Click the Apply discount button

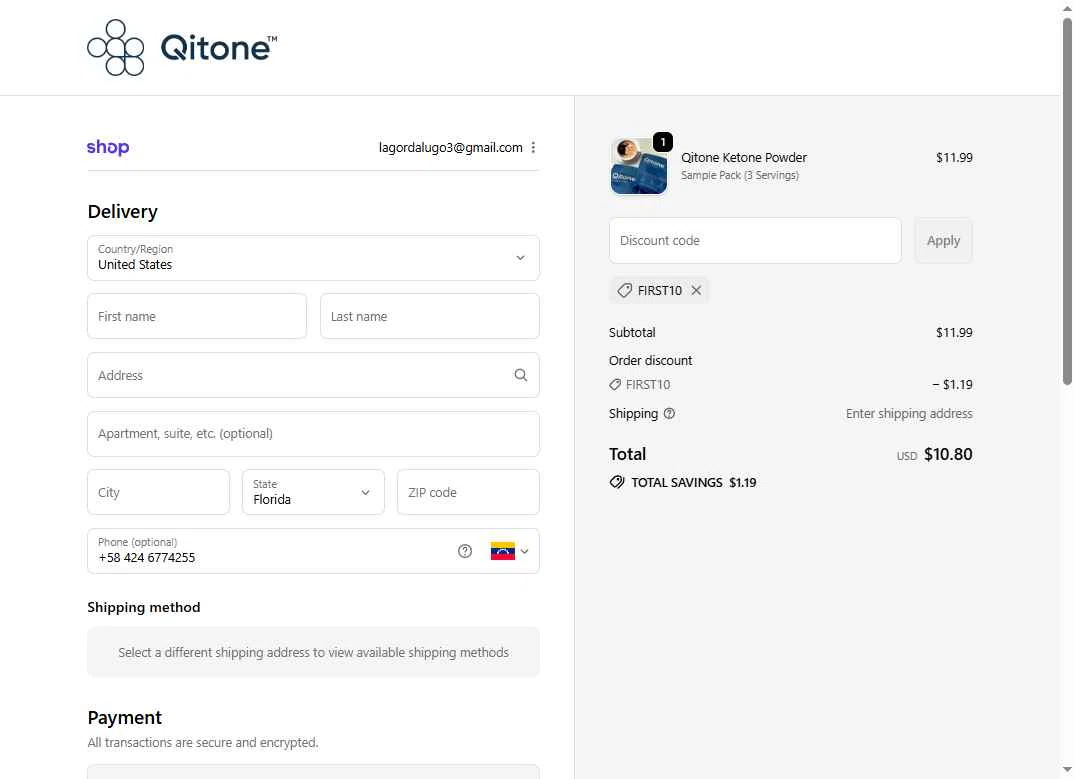coord(943,241)
